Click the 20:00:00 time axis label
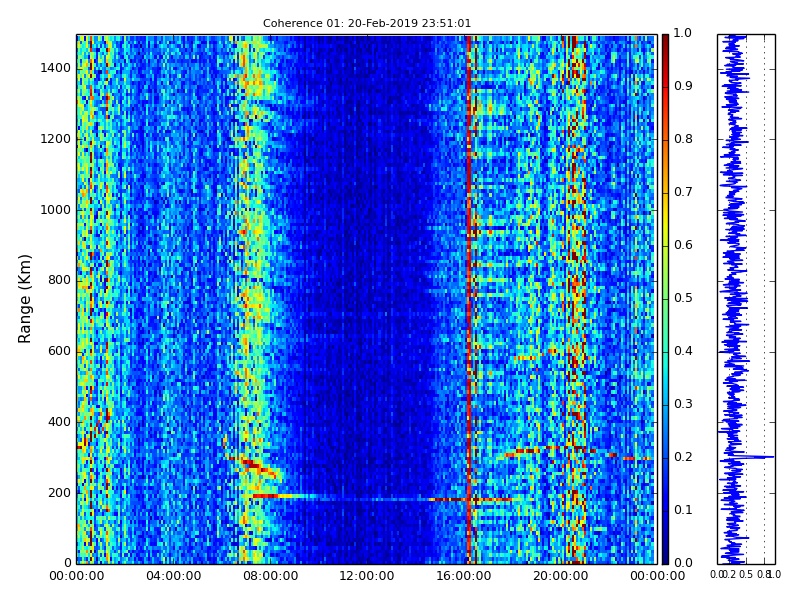The height and width of the screenshot is (600, 800). (x=561, y=577)
